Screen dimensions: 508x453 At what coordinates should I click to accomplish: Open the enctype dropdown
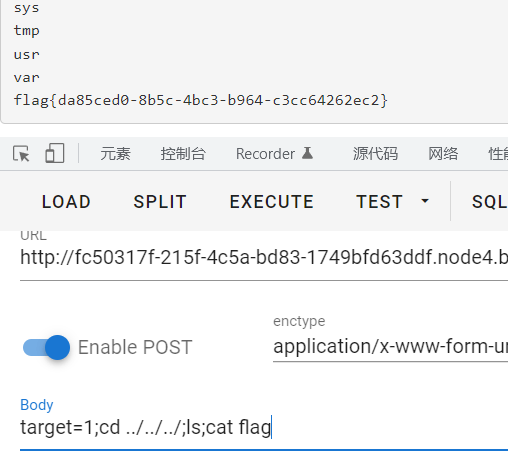tap(390, 347)
